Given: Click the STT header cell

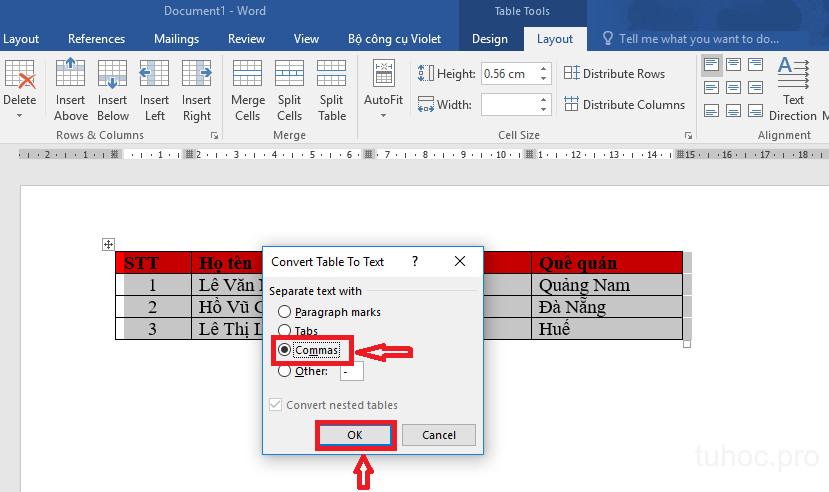Looking at the screenshot, I should point(153,263).
